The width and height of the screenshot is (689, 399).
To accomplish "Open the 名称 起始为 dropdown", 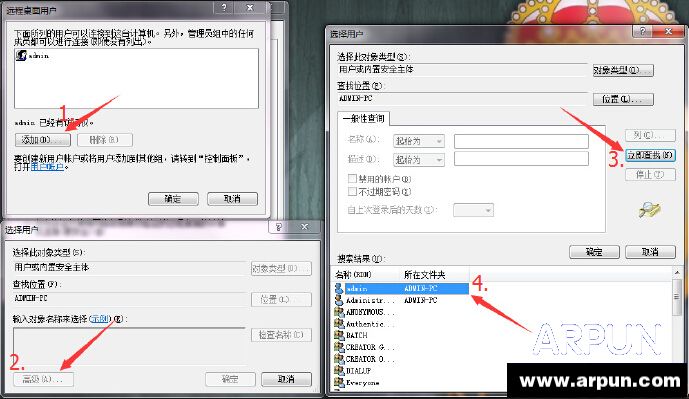I will (418, 141).
